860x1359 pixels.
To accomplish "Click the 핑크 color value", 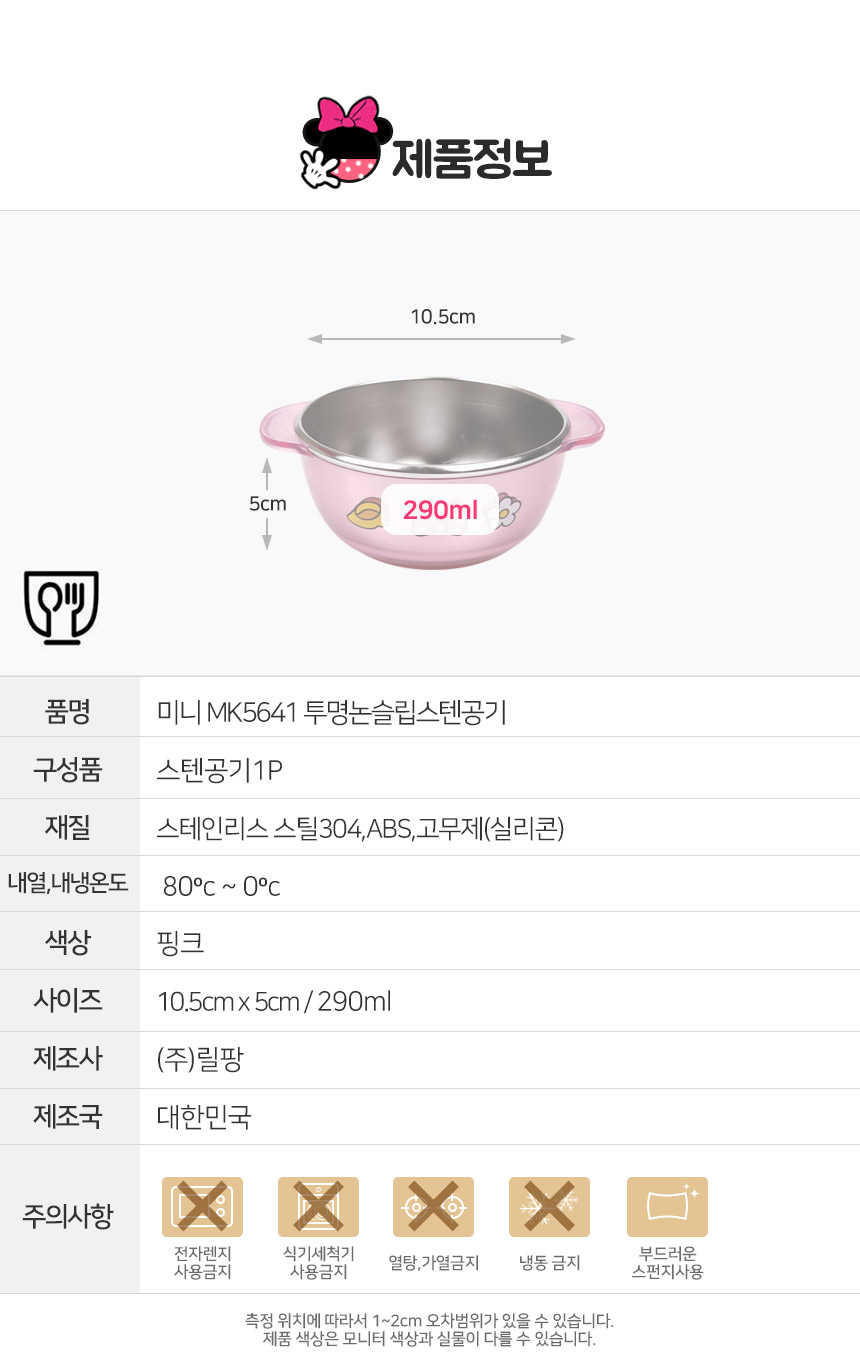I will [x=180, y=943].
